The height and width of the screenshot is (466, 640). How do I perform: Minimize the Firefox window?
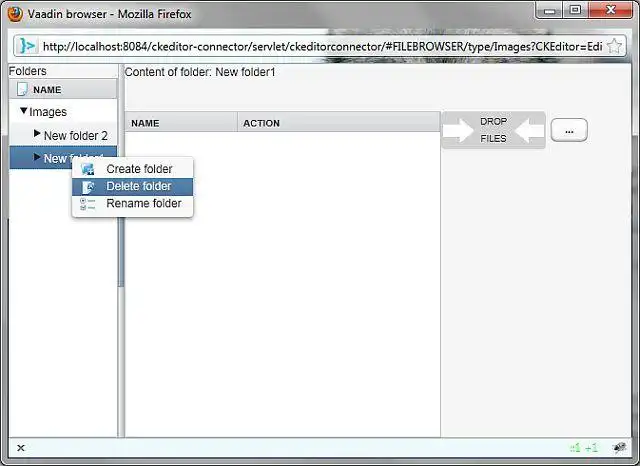click(x=550, y=10)
